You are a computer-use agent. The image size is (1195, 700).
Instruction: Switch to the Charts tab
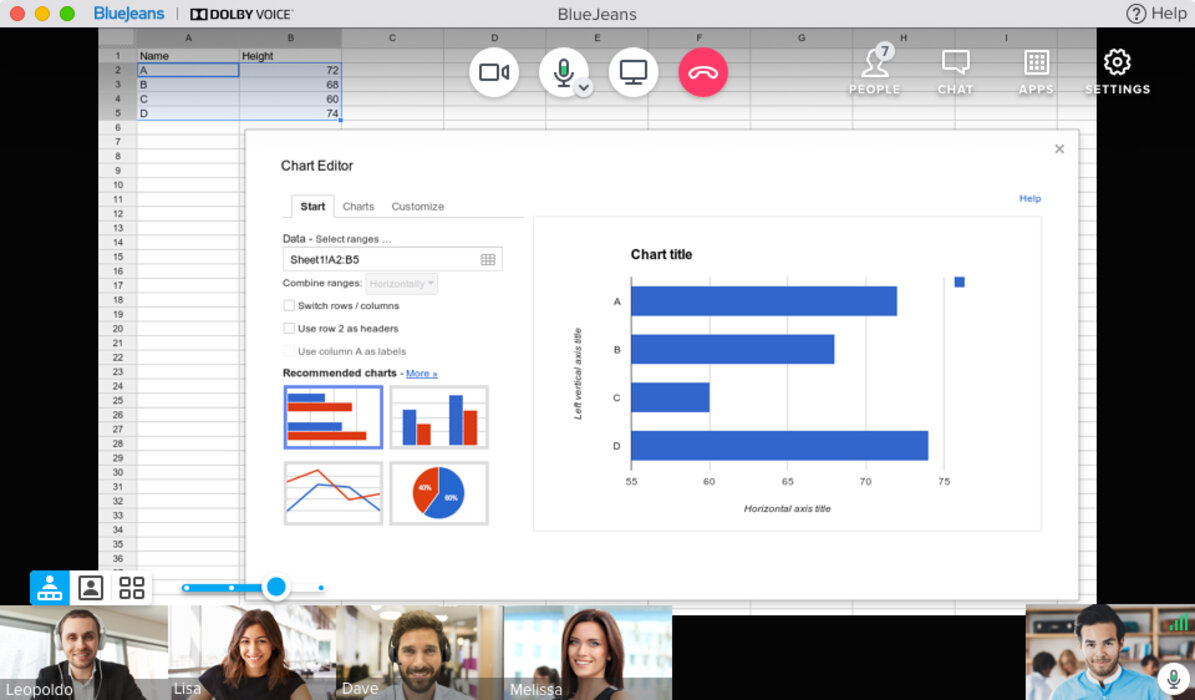pyautogui.click(x=358, y=207)
